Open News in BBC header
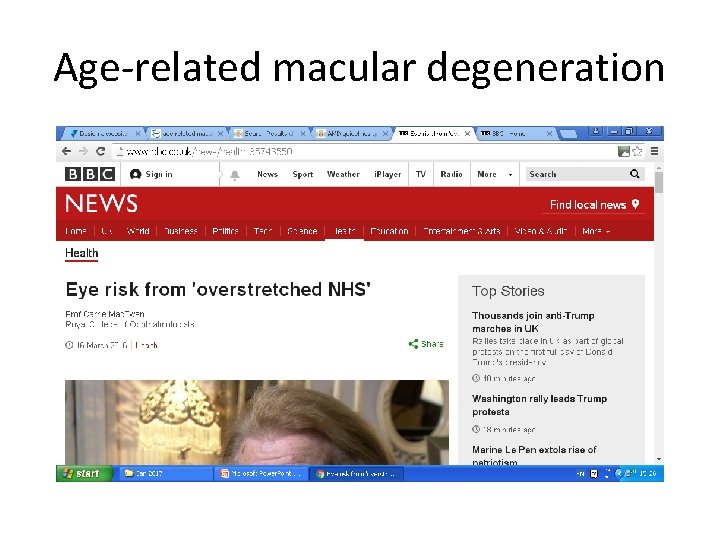The image size is (720, 540). coord(267,174)
